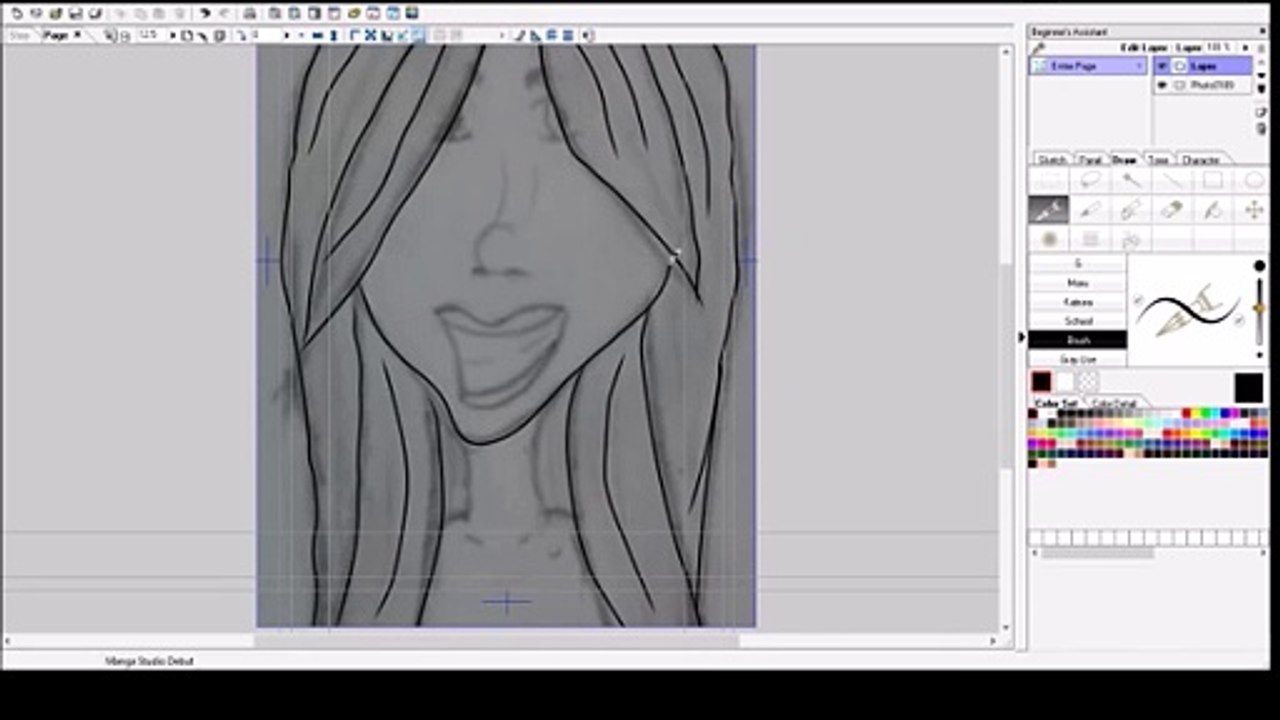1280x720 pixels.
Task: Switch to the Panel tab
Action: (1090, 160)
